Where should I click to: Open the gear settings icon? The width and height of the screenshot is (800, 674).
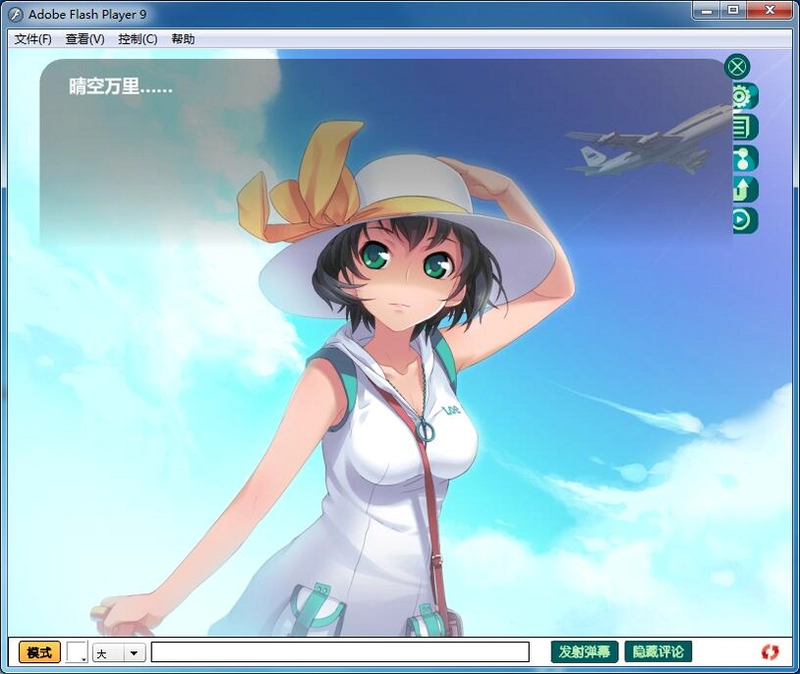pos(744,96)
